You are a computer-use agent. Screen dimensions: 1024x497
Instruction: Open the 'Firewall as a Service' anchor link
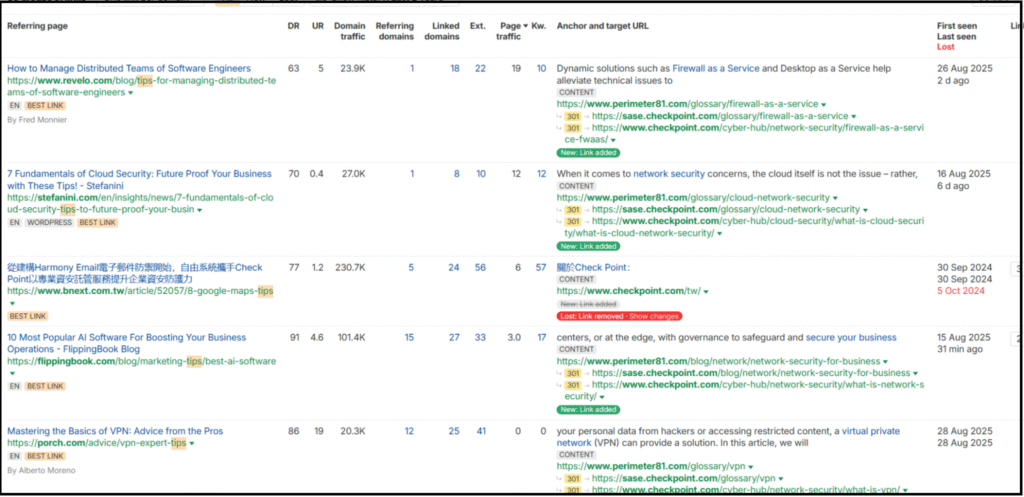(716, 69)
